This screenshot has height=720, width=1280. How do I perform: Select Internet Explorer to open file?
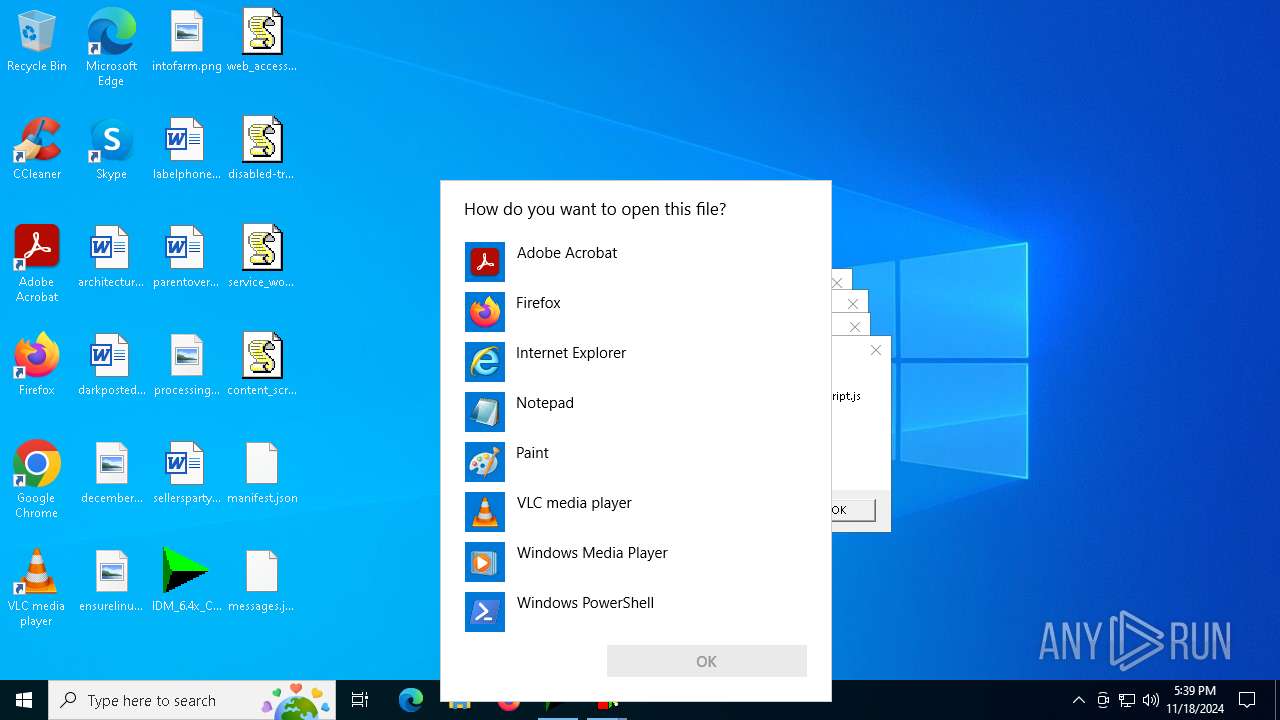635,362
